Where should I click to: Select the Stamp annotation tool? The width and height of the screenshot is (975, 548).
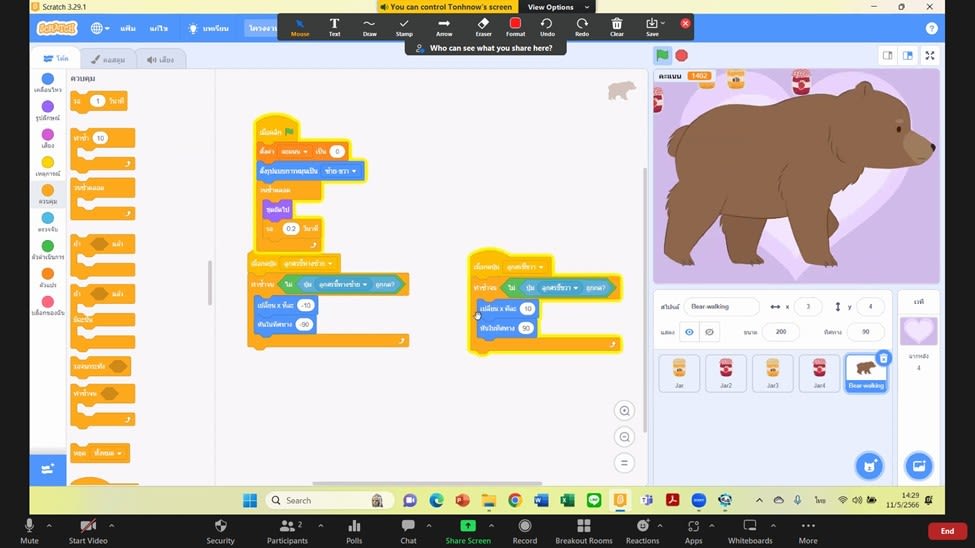click(404, 27)
